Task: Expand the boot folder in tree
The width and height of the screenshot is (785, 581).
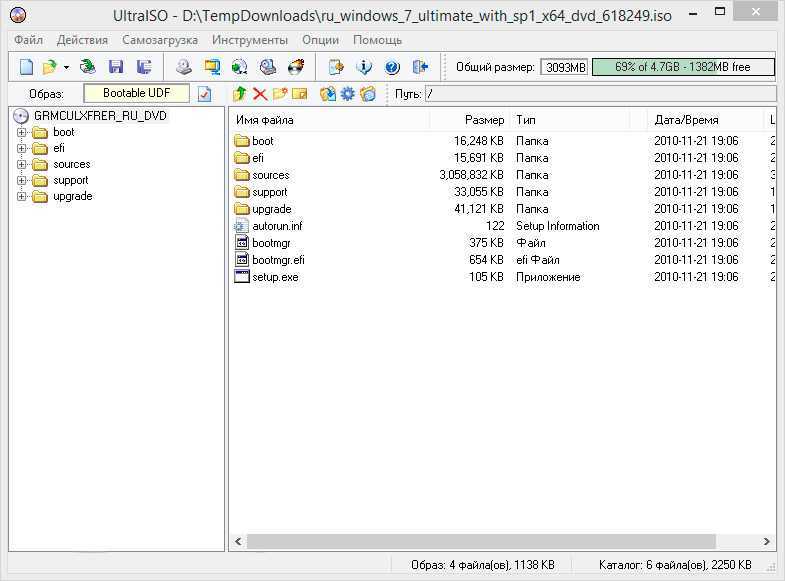Action: click(22, 133)
